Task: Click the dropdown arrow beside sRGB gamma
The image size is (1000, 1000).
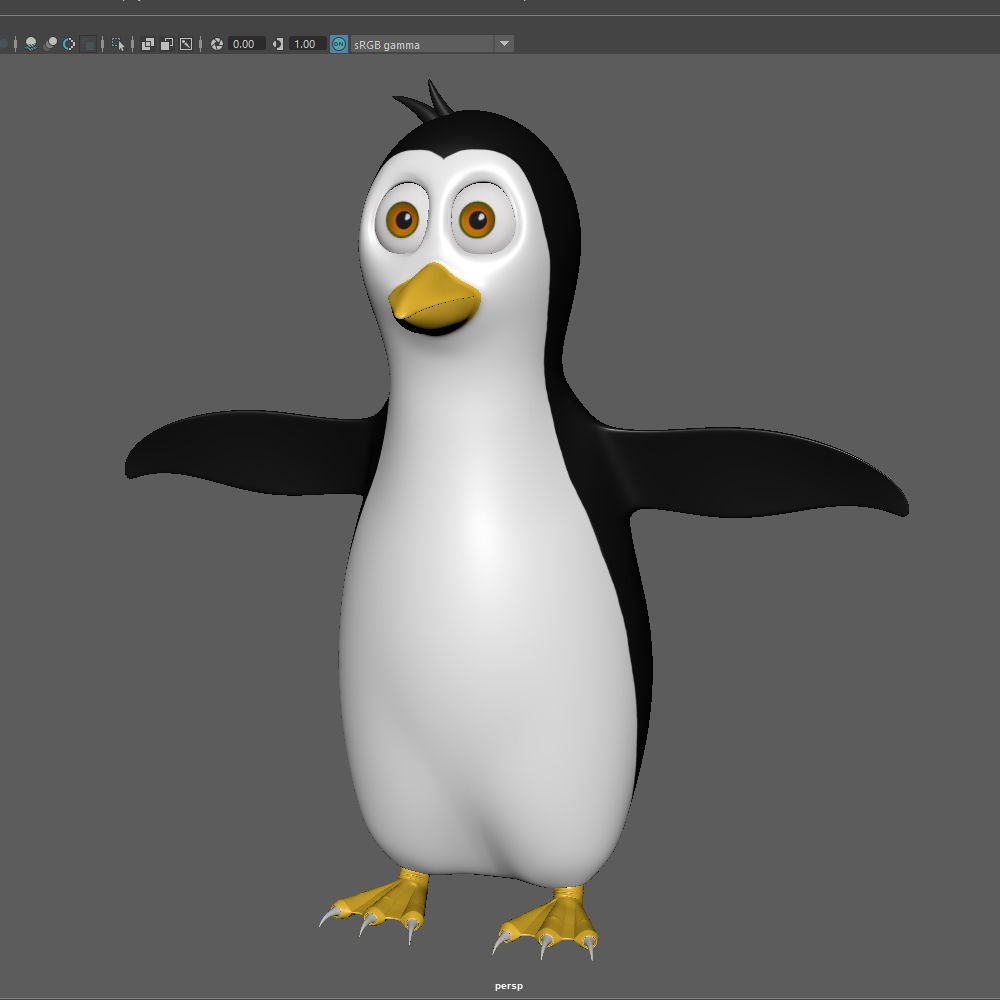Action: pyautogui.click(x=504, y=44)
